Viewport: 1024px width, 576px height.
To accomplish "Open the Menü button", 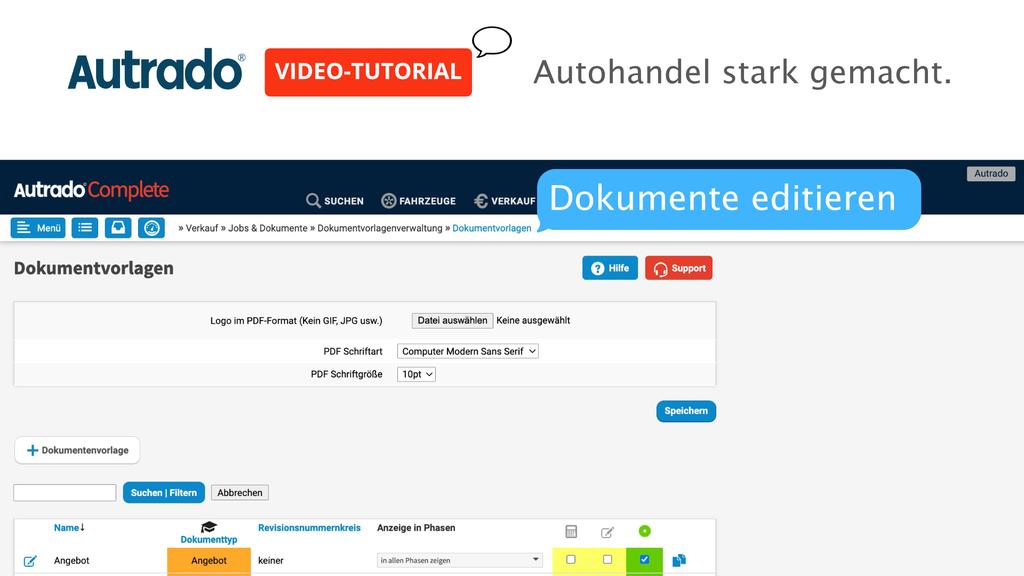I will tap(38, 228).
